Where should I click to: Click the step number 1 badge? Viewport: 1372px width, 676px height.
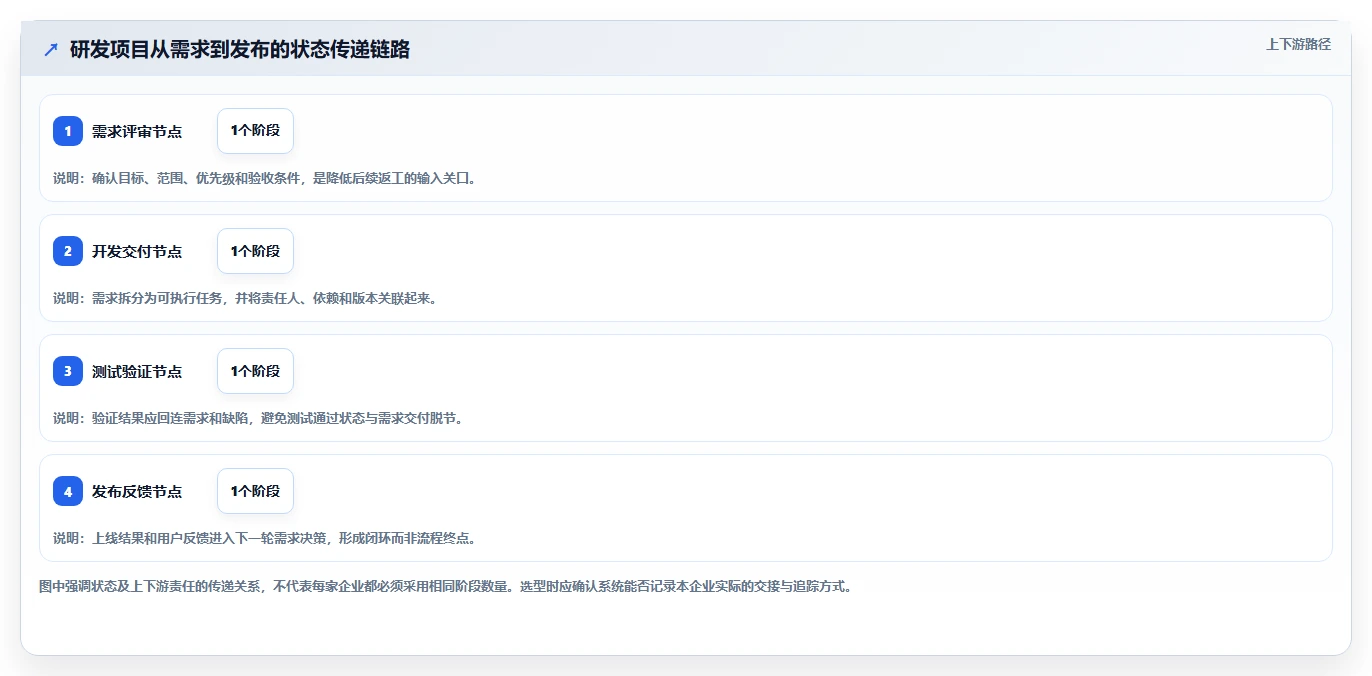[x=68, y=131]
